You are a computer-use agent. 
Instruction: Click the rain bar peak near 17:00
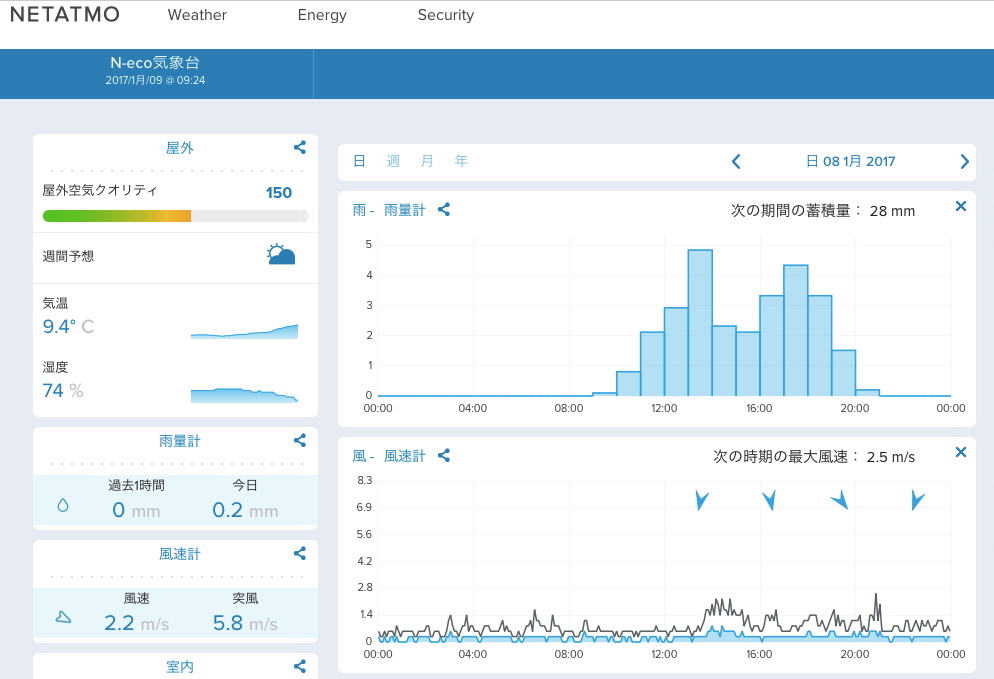(796, 330)
